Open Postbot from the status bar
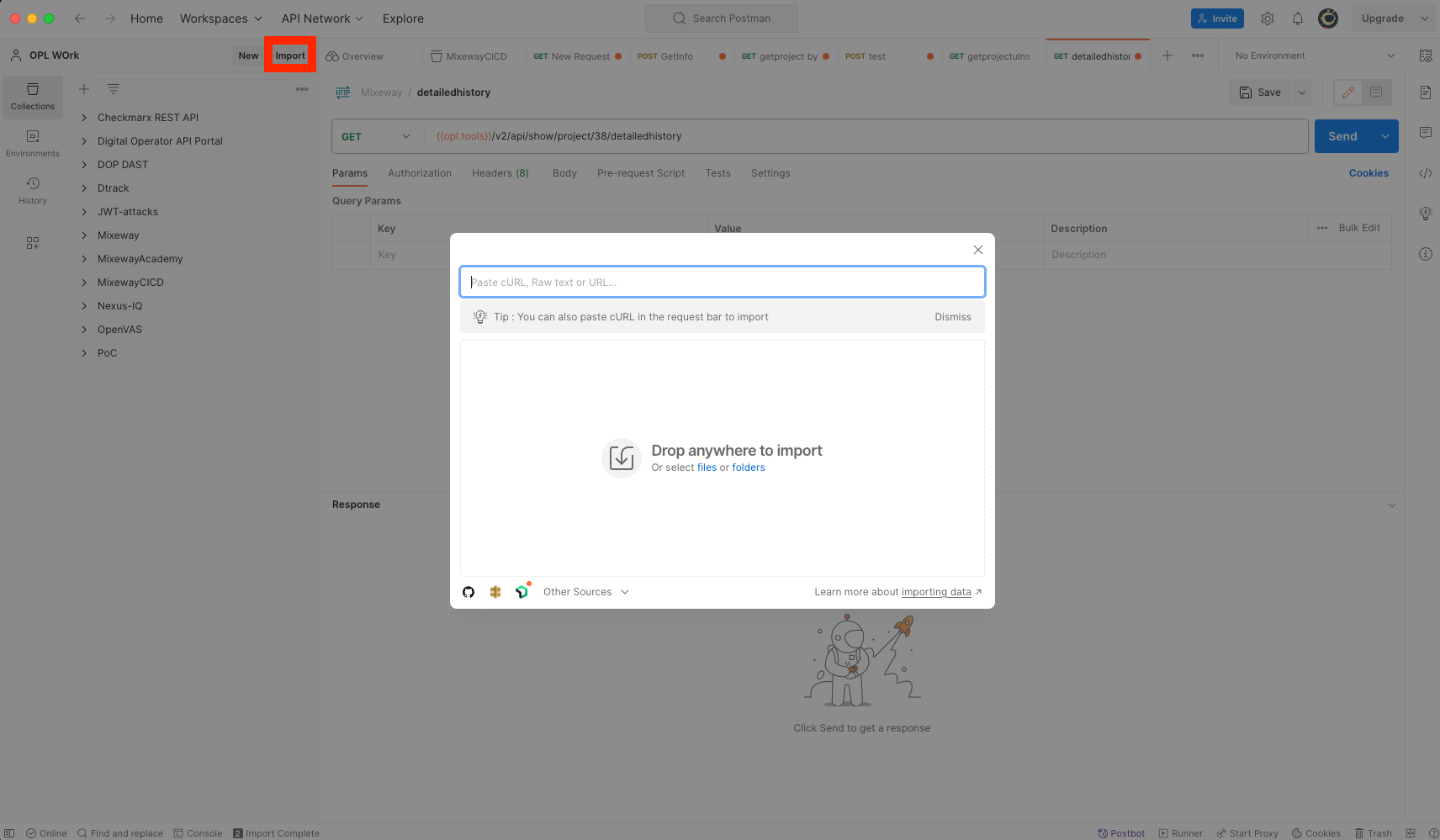Viewport: 1440px width, 840px height. pyautogui.click(x=1121, y=833)
